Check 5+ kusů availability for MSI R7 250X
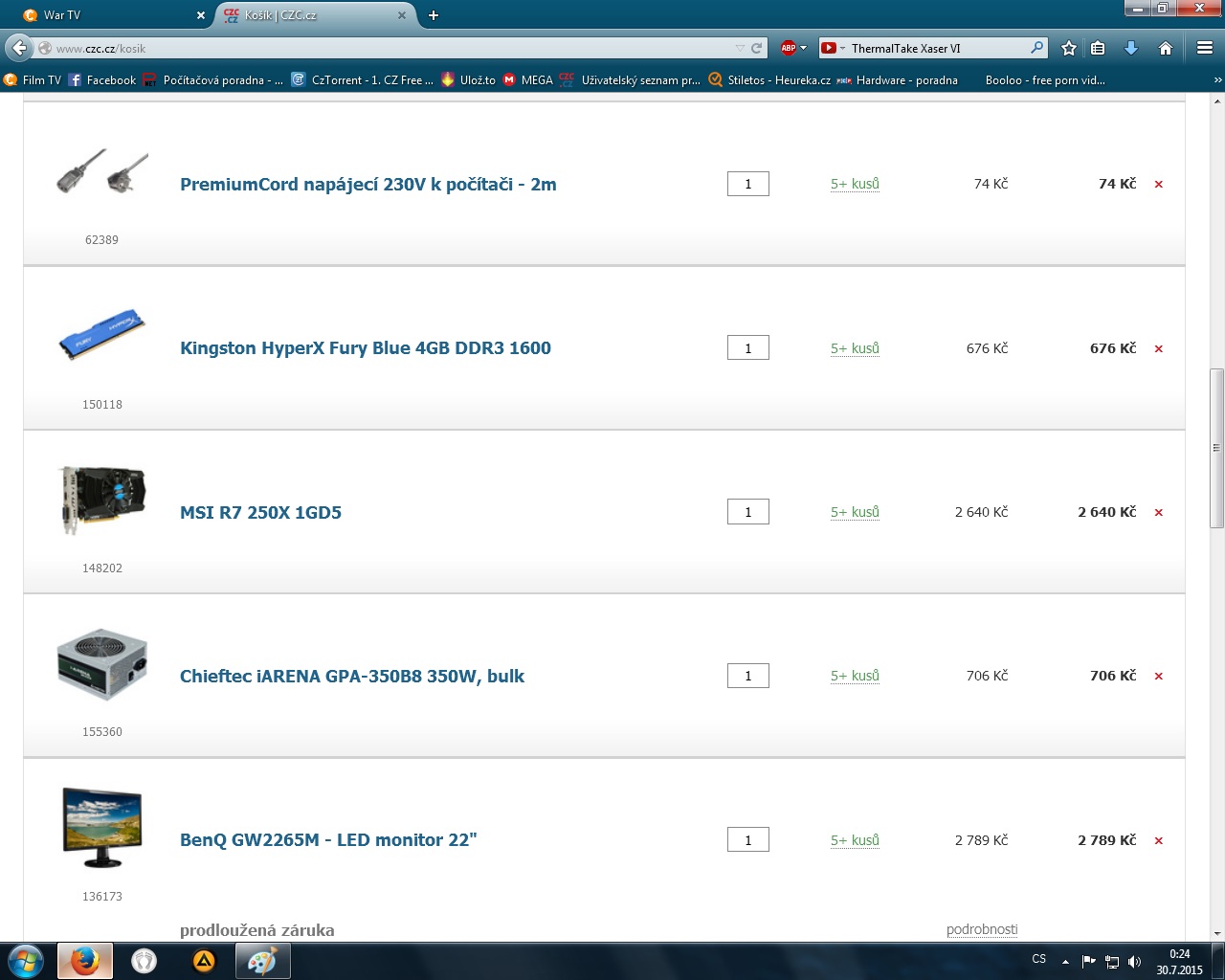 click(855, 512)
